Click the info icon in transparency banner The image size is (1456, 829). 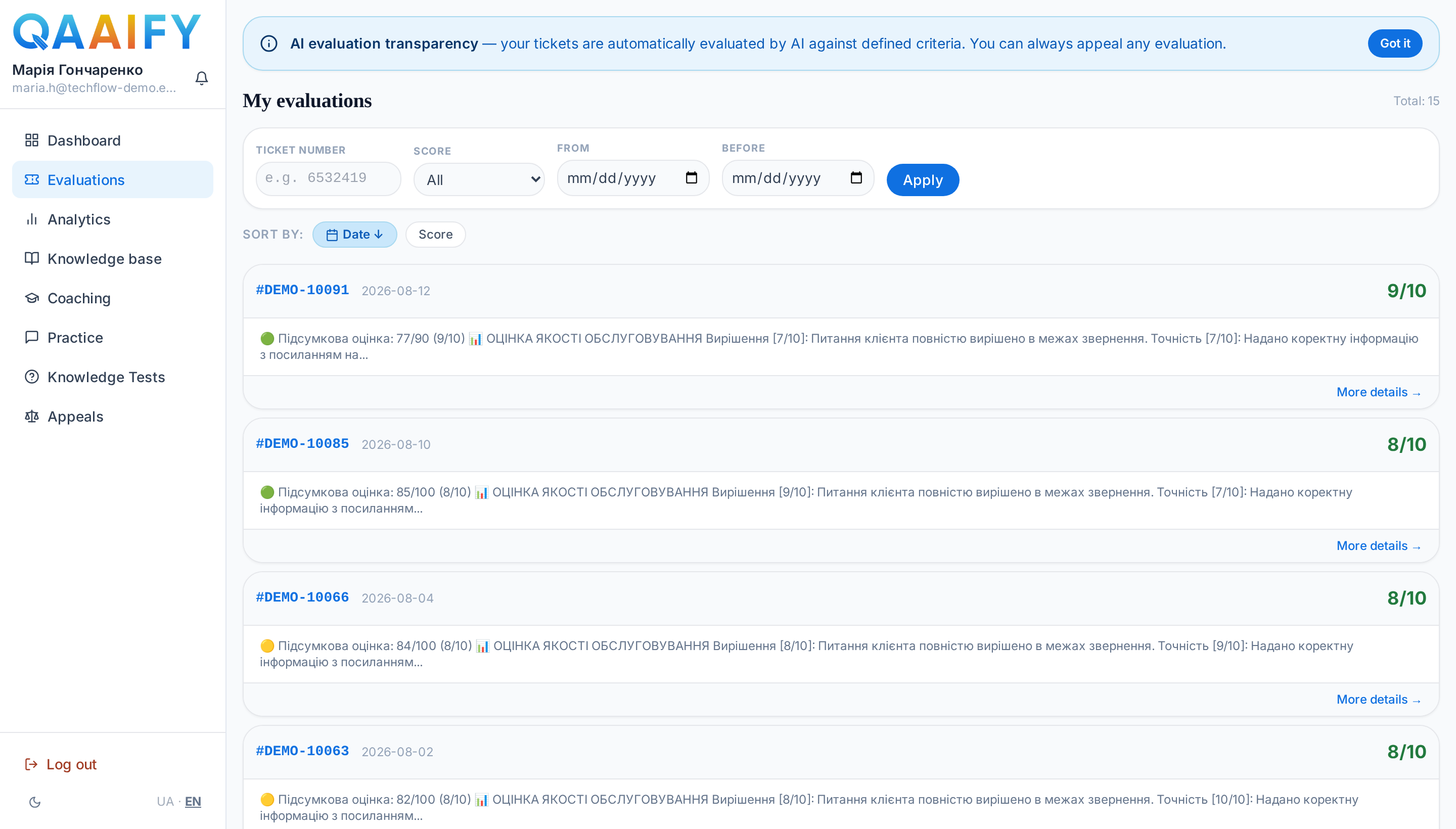pyautogui.click(x=269, y=43)
